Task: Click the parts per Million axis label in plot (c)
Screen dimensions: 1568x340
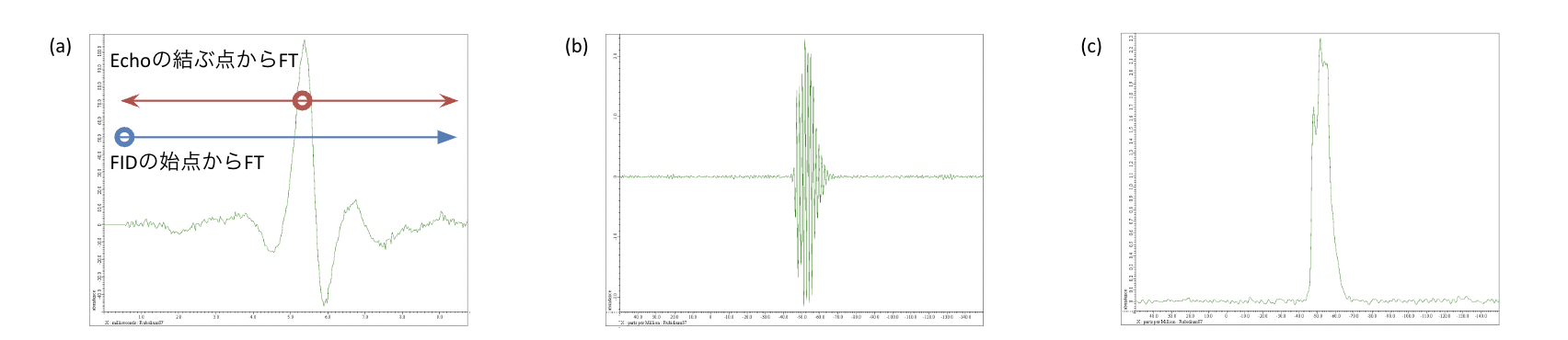Action: [x=1170, y=323]
